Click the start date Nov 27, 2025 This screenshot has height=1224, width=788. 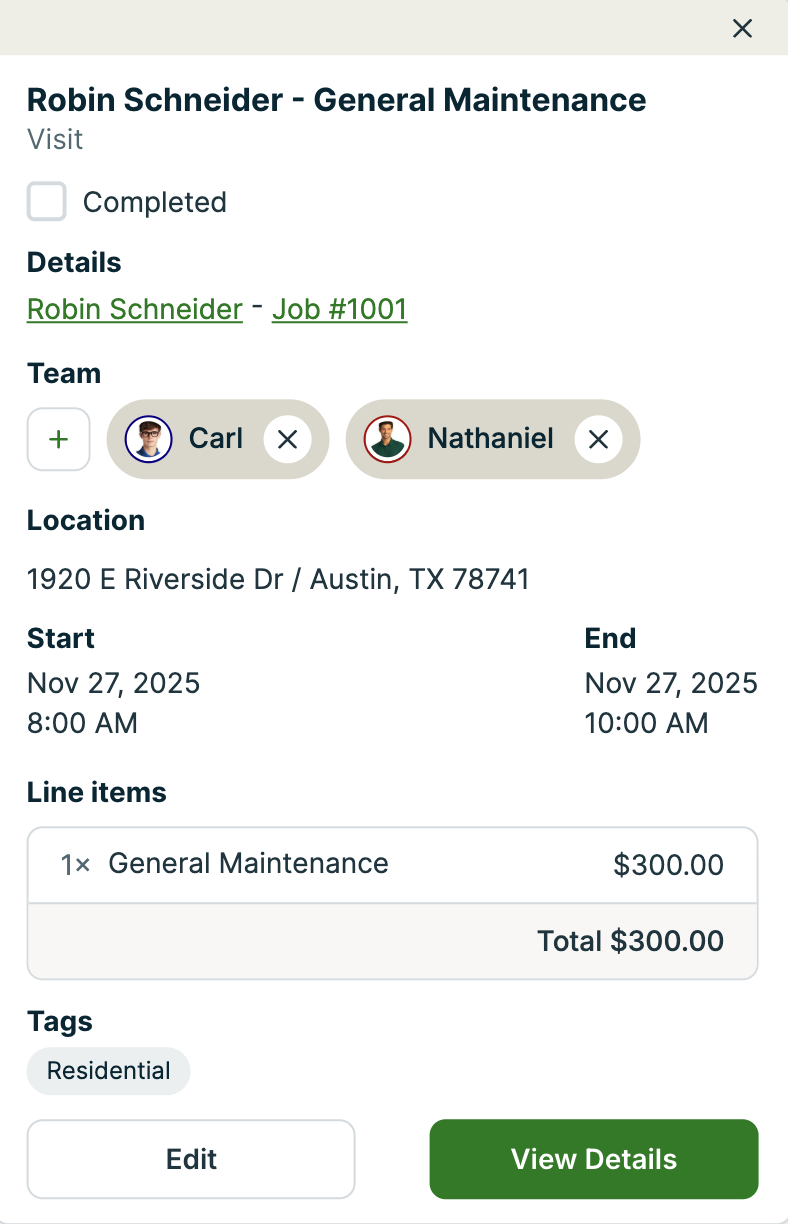[x=114, y=683]
